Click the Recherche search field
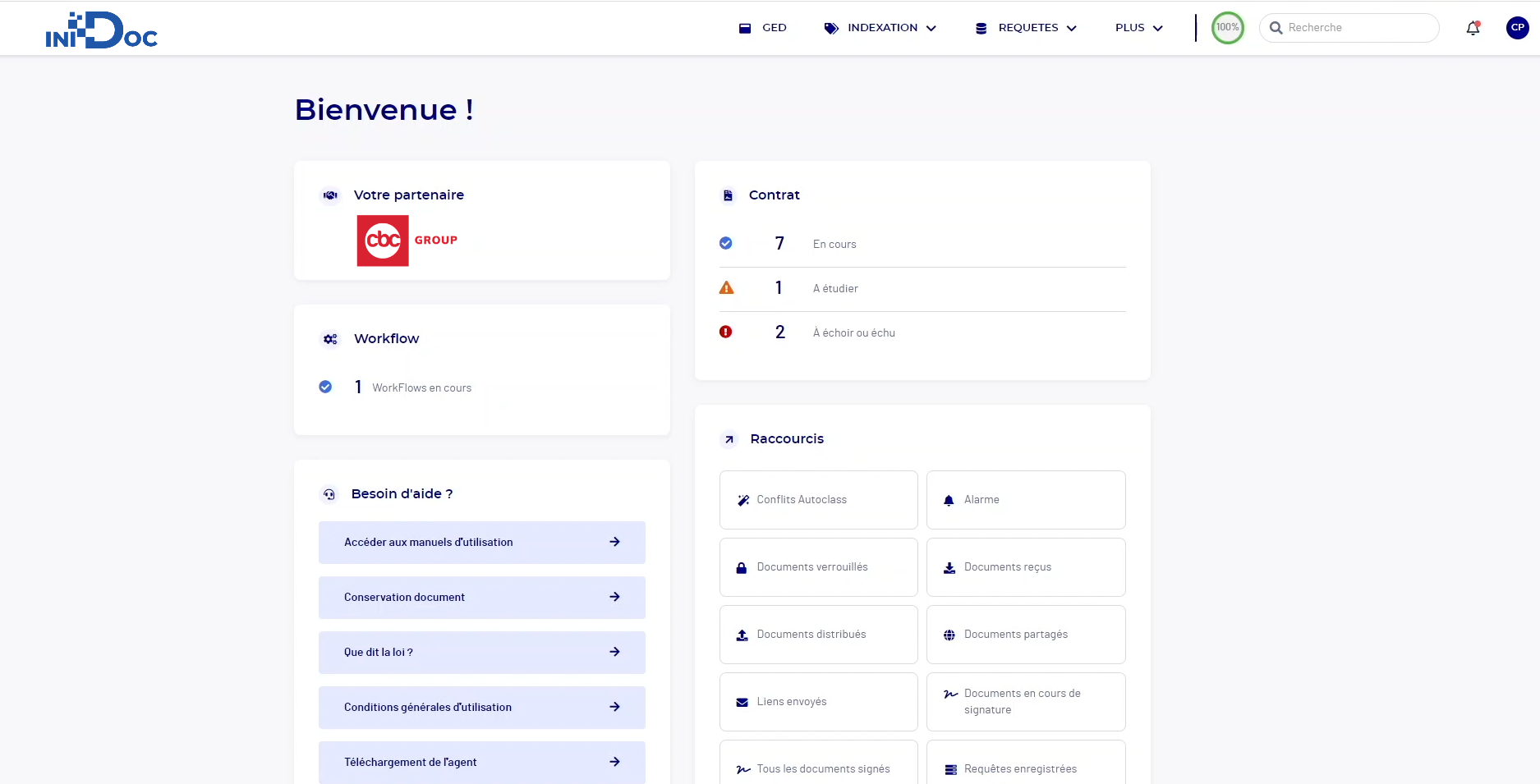 (1355, 28)
